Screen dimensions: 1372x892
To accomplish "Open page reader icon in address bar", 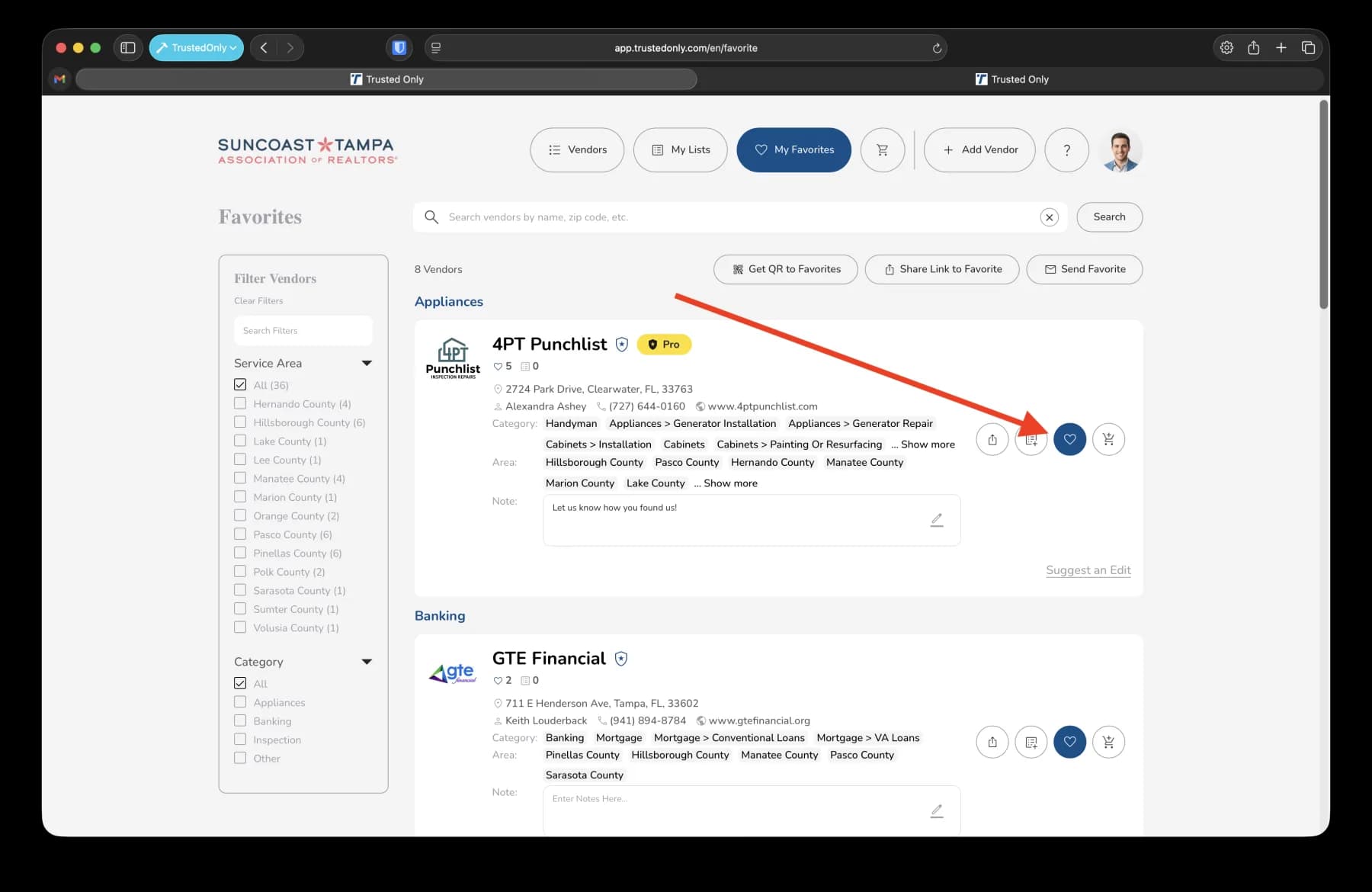I will [x=436, y=48].
